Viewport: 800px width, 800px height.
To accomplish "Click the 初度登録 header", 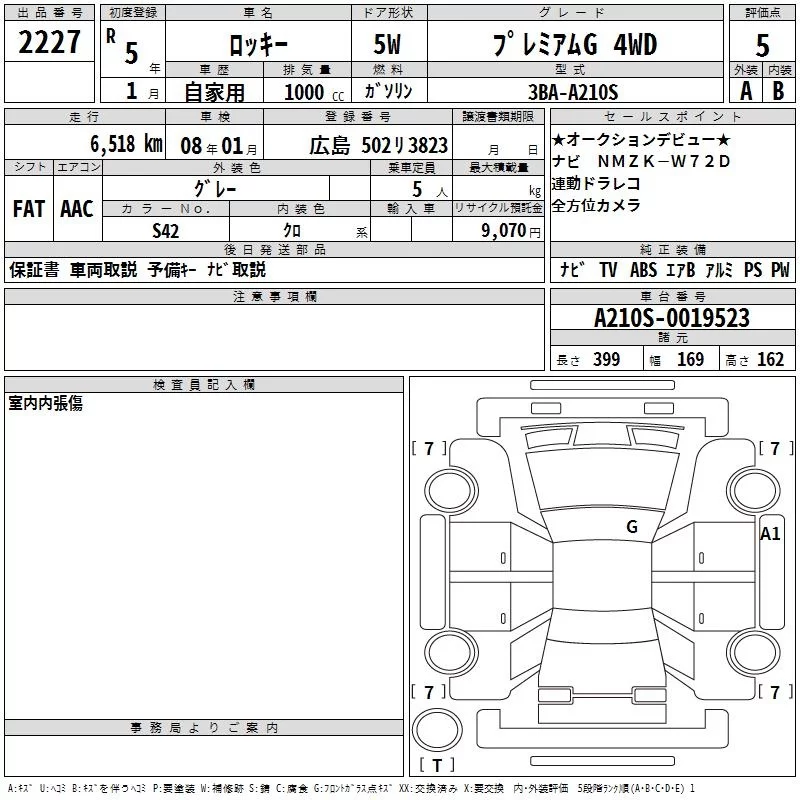I will (x=133, y=13).
